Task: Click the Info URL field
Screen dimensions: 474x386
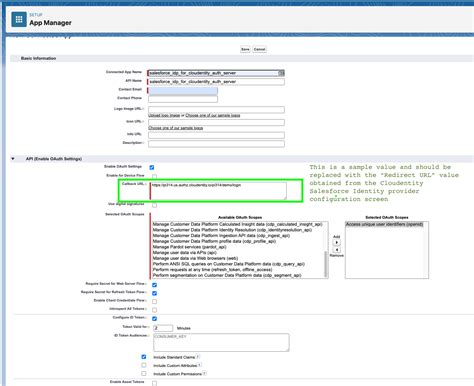Action: click(x=216, y=135)
